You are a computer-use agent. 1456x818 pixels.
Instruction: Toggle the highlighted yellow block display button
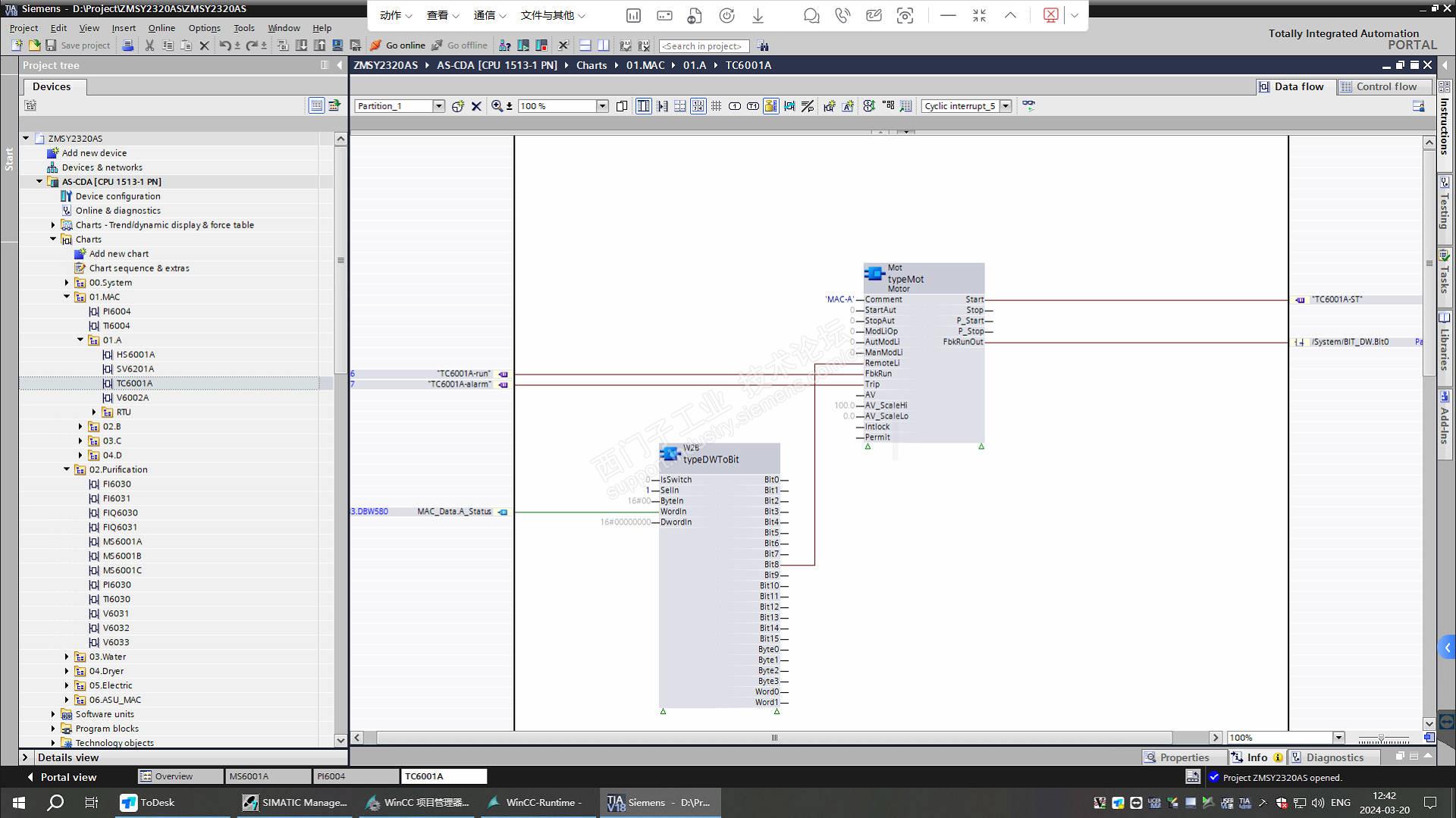pyautogui.click(x=770, y=106)
